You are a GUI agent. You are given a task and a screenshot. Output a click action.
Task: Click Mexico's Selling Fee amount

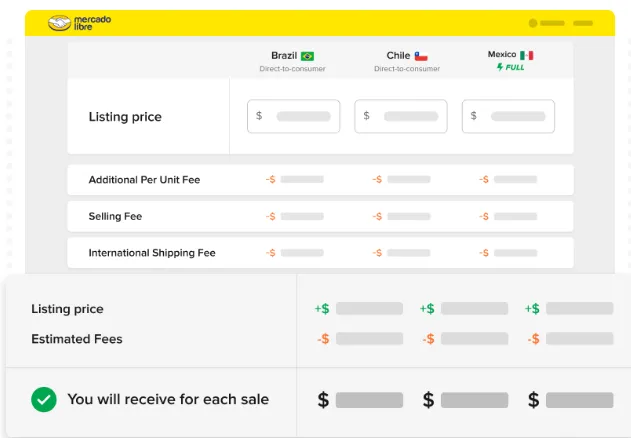point(508,217)
